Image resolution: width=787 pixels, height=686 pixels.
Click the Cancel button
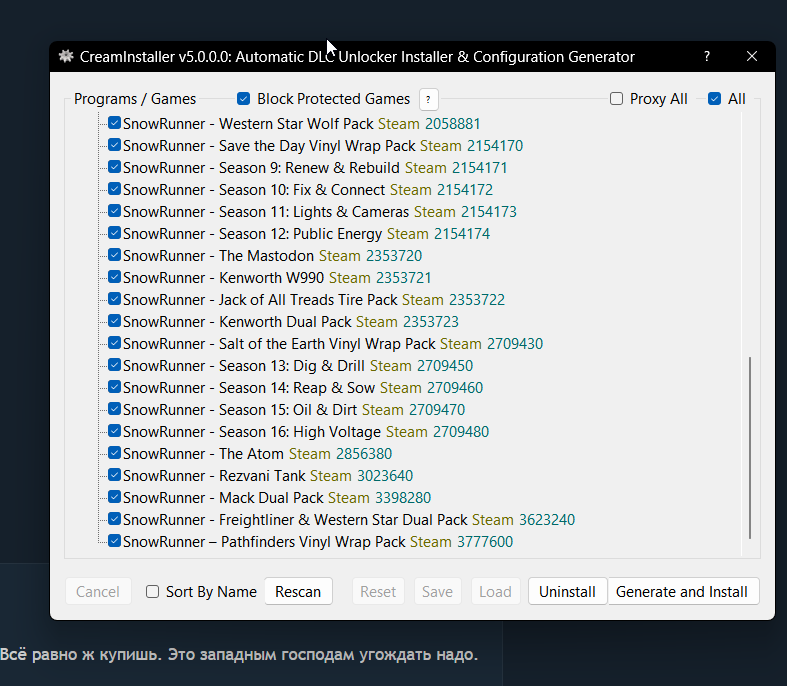(98, 592)
